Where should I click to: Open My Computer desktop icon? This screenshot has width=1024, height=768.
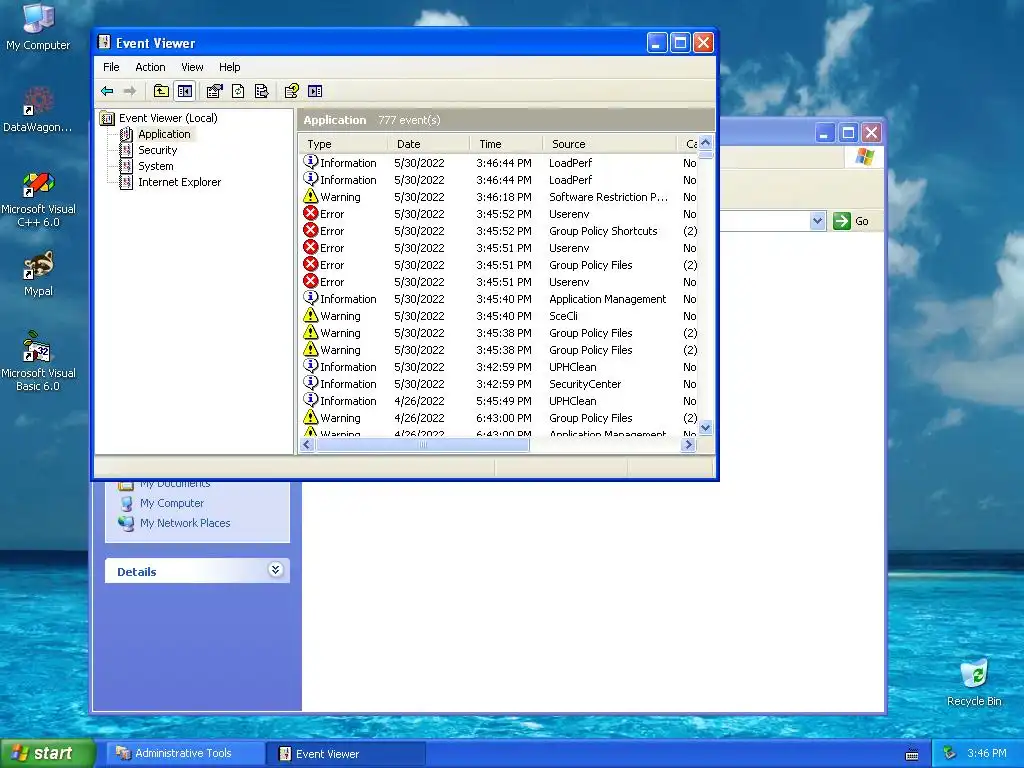click(38, 27)
